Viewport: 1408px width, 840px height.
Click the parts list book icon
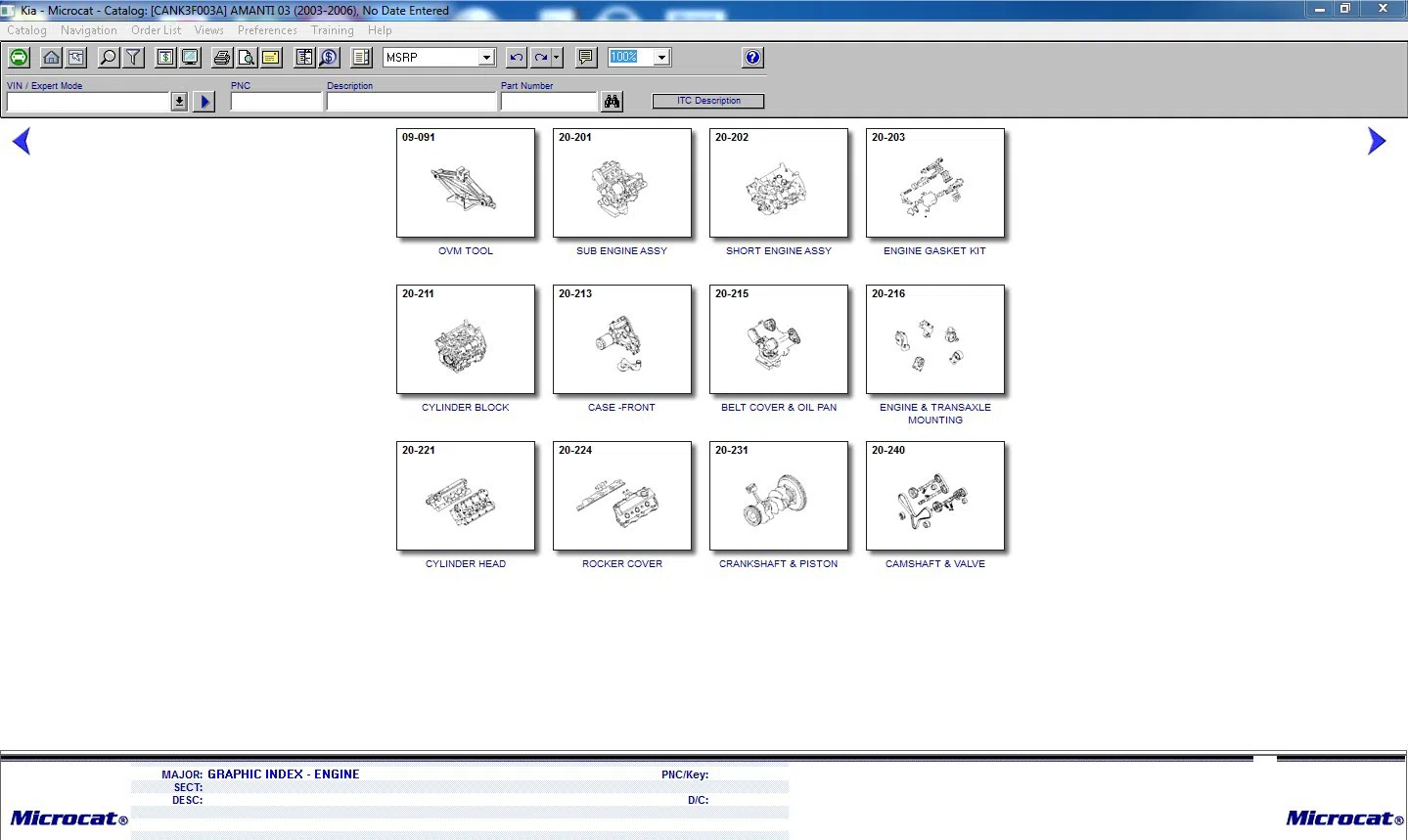point(362,58)
